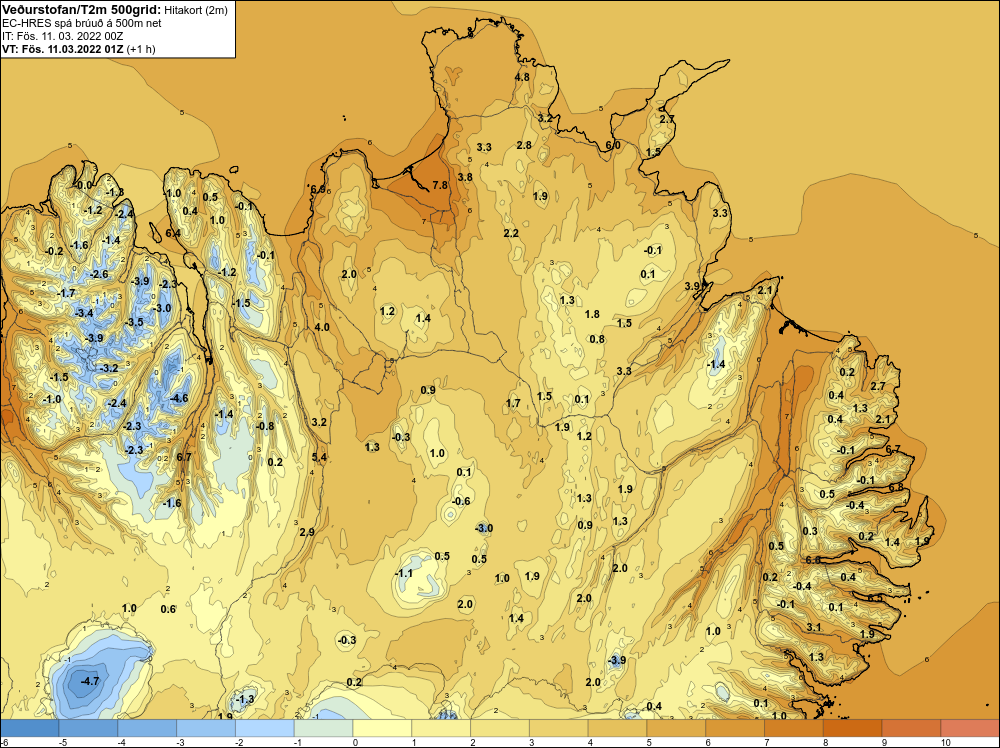Click the dark orange legend swatch between 8 and 9
Viewport: 1000px width, 748px height.
click(x=853, y=728)
